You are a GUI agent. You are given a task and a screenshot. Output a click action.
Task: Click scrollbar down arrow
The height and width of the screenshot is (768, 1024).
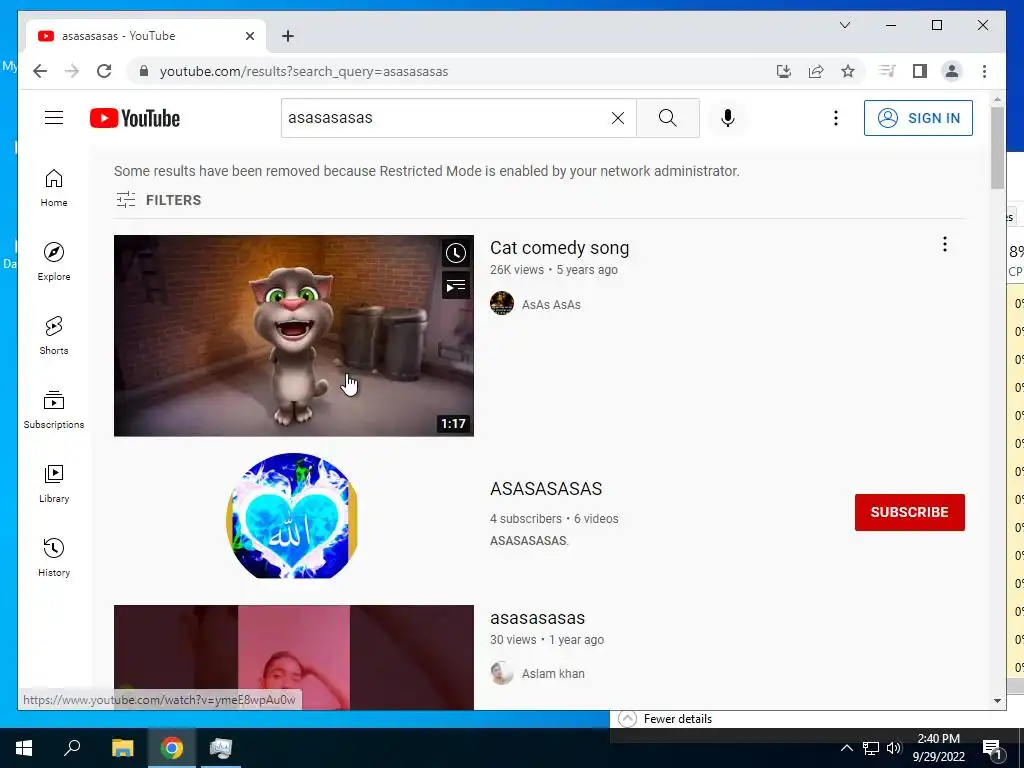click(x=997, y=701)
